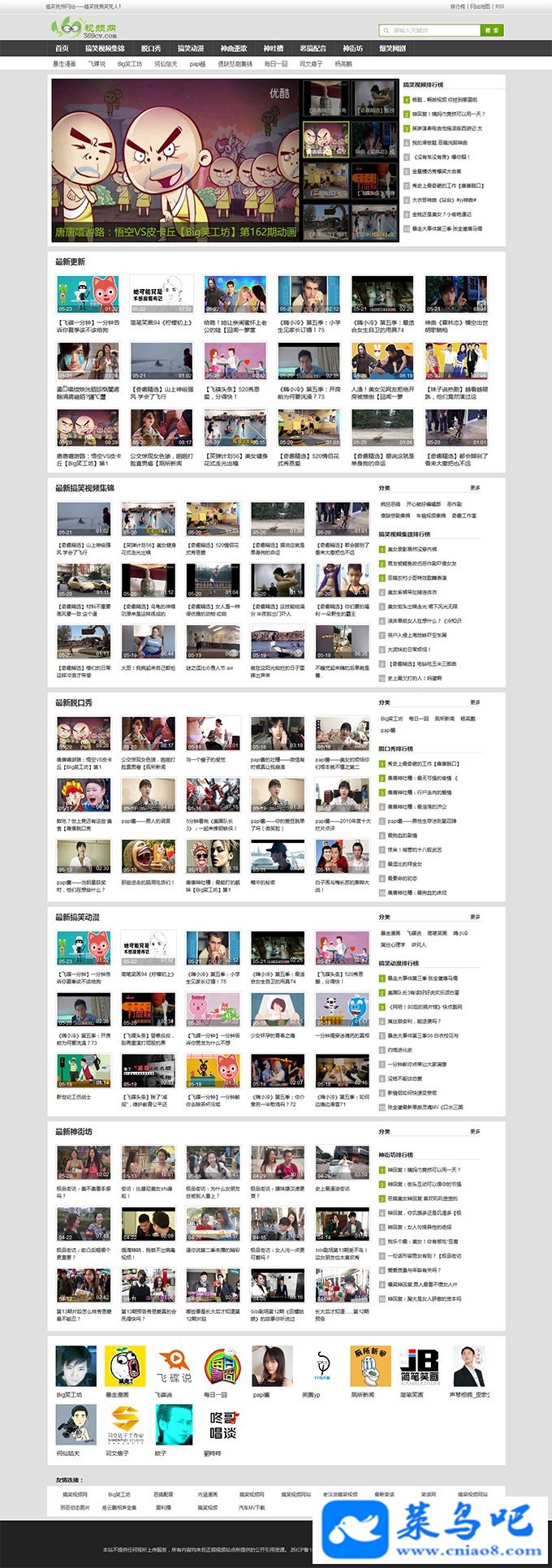Open the 神曲恶歌 navigation tab

point(234,49)
